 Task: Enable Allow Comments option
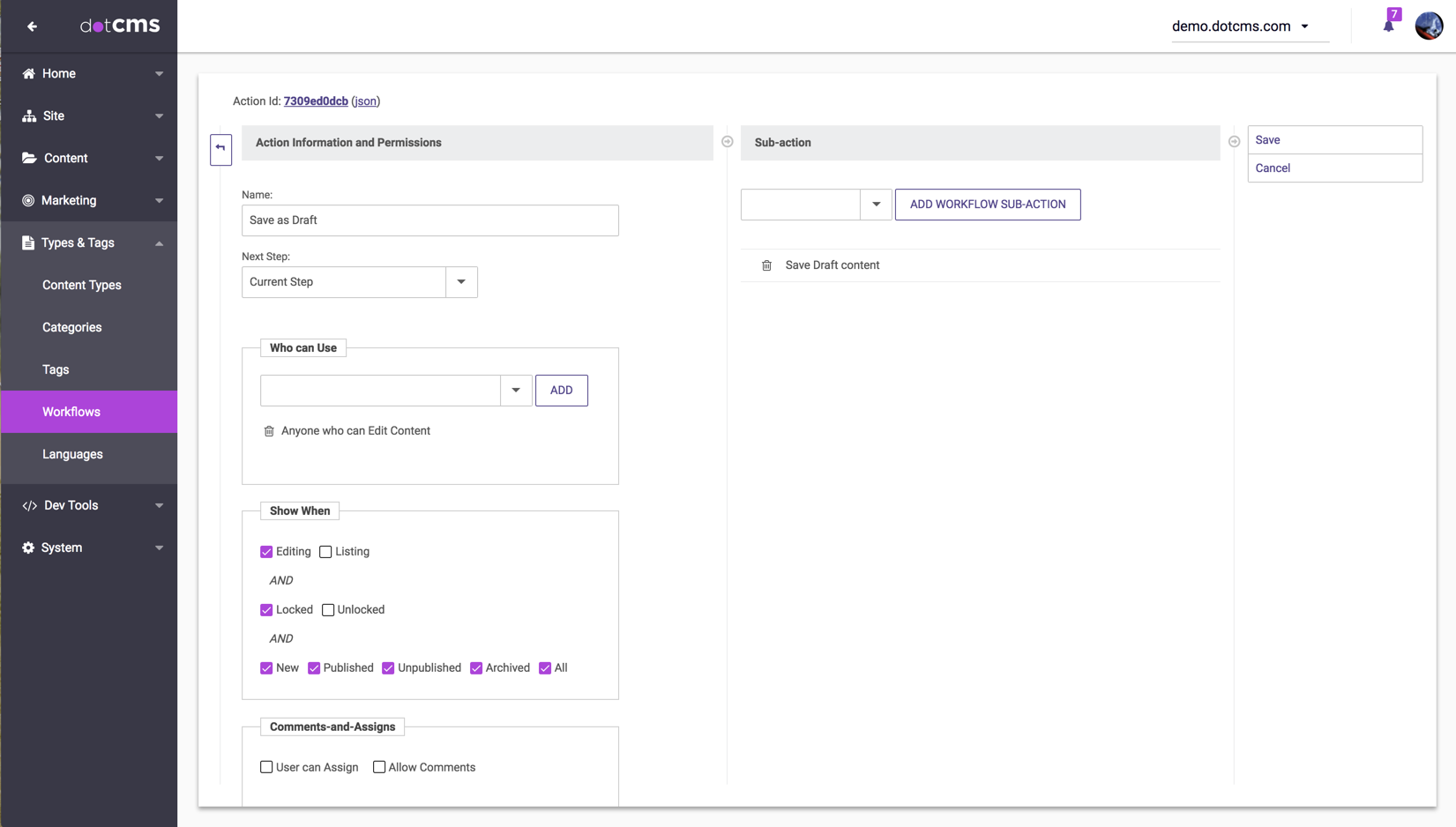[379, 767]
